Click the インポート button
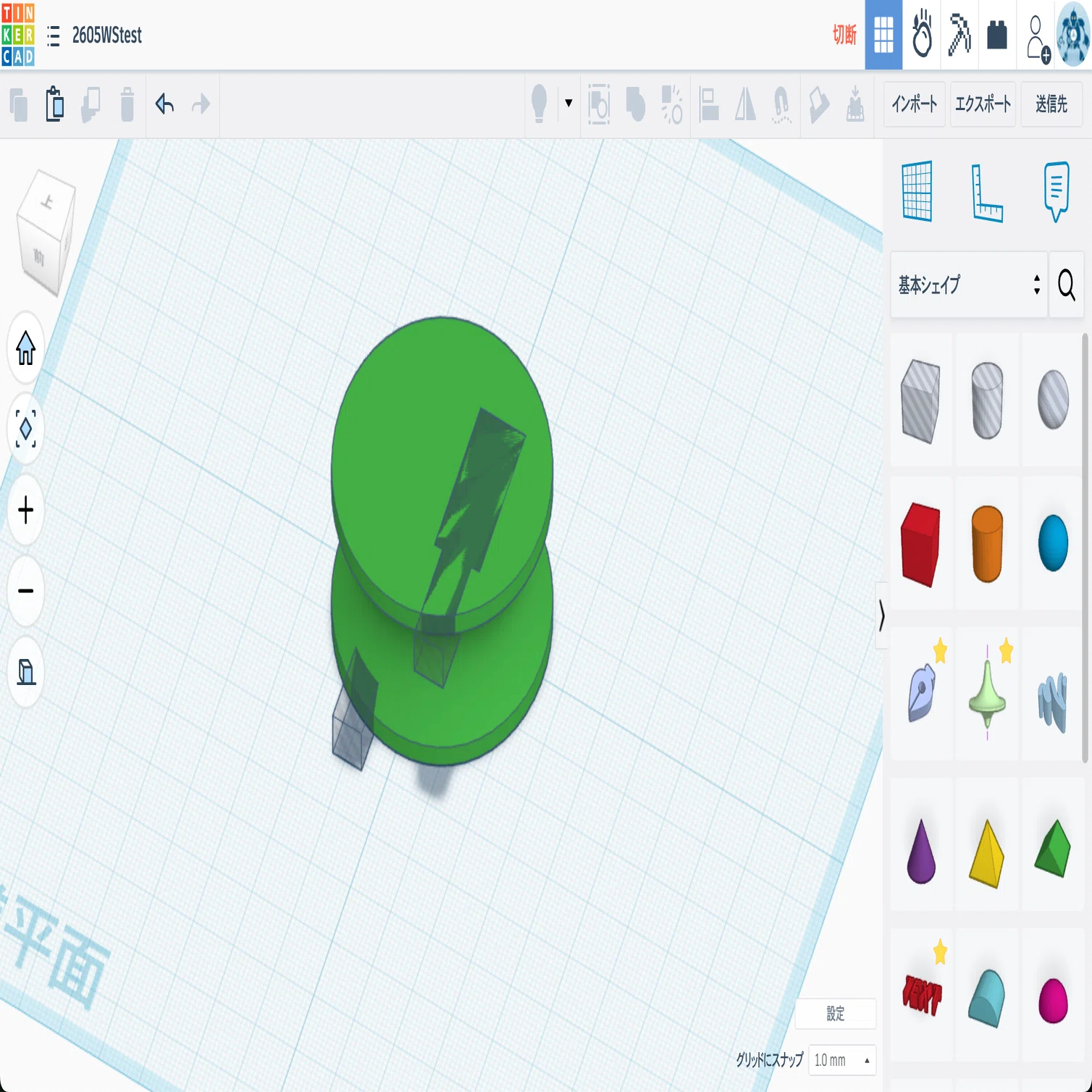The height and width of the screenshot is (1092, 1092). click(914, 104)
